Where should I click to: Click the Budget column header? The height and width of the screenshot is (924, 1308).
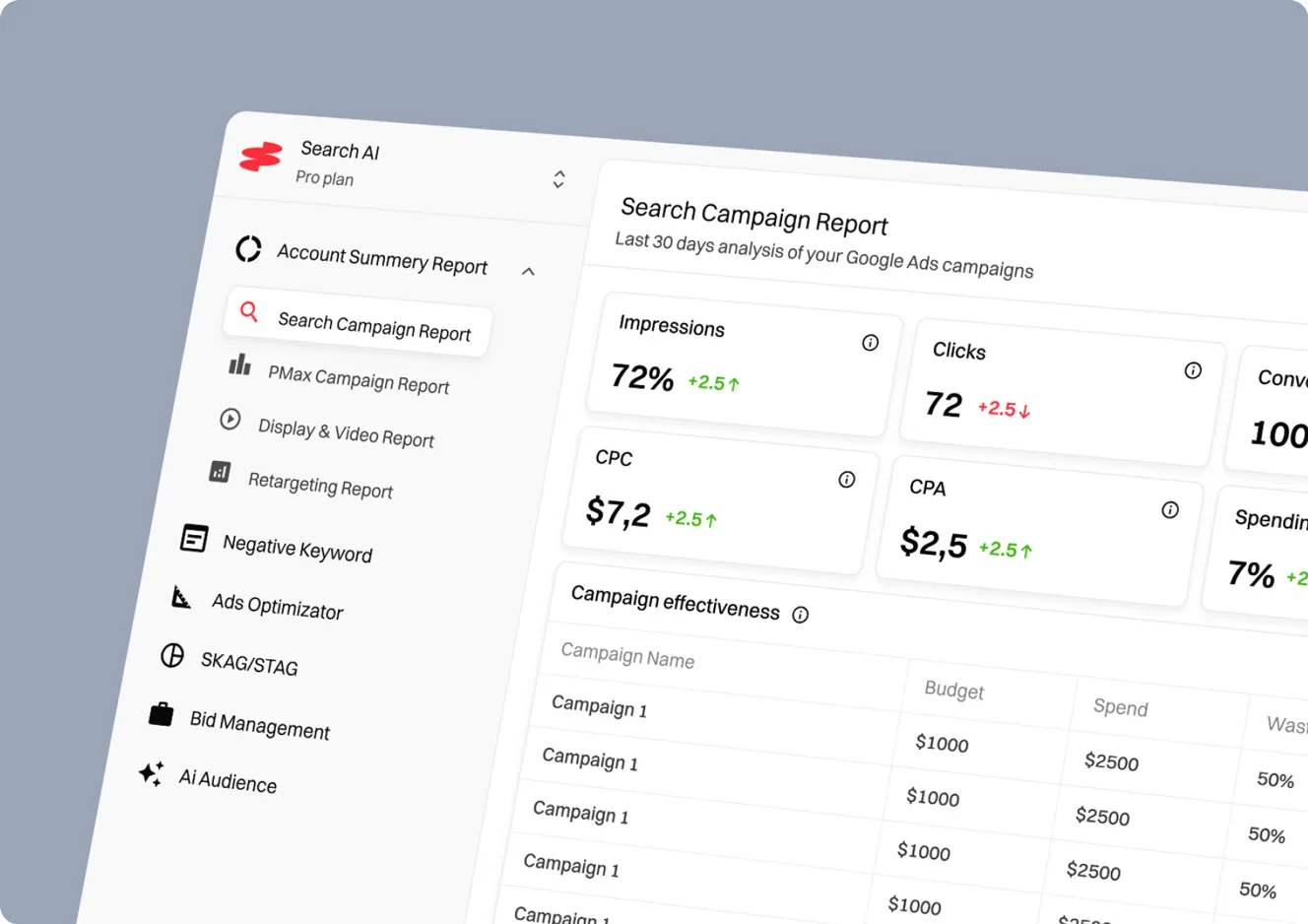(953, 691)
